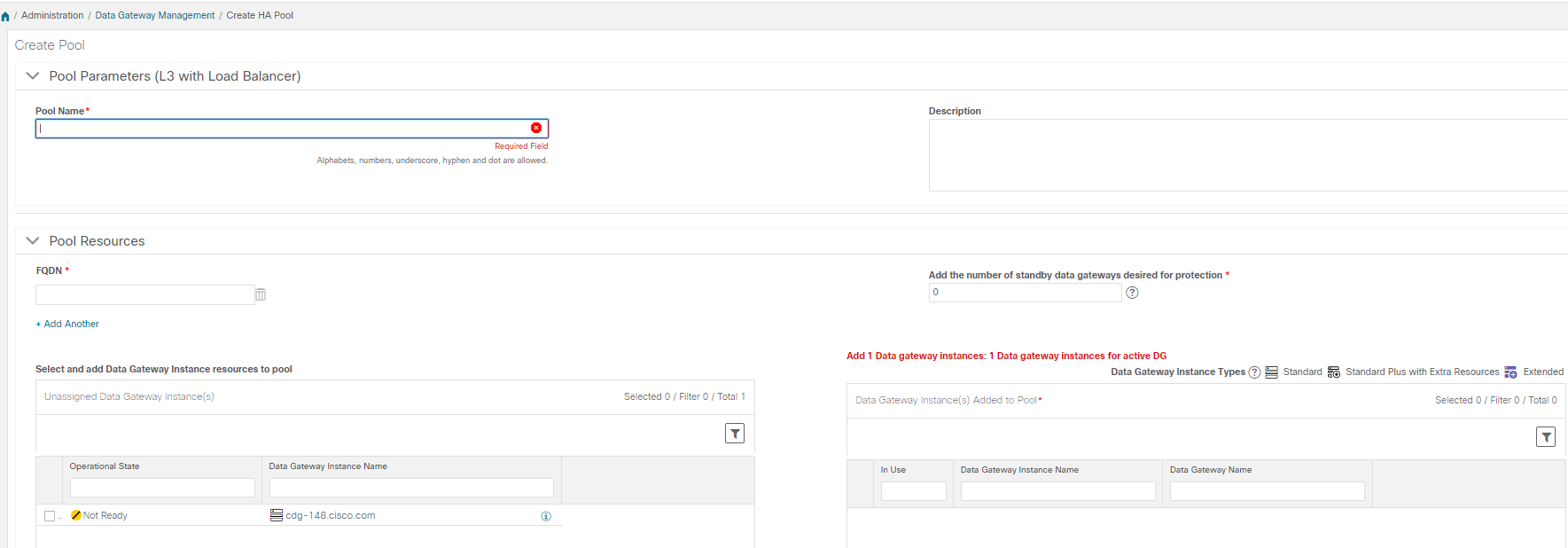Select the cdg-148.cisco.com row checkbox

[x=50, y=516]
